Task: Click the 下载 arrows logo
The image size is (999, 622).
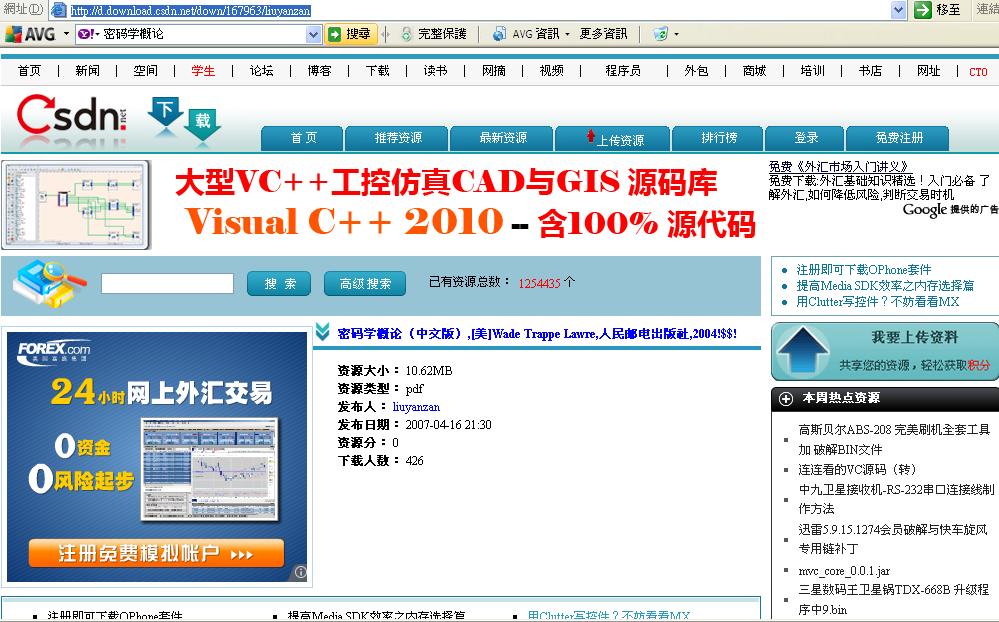Action: point(184,119)
